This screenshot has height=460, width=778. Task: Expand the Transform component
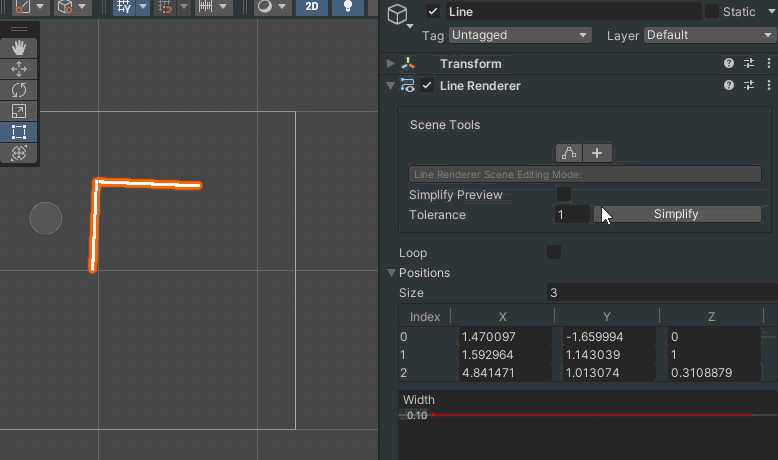coord(390,64)
